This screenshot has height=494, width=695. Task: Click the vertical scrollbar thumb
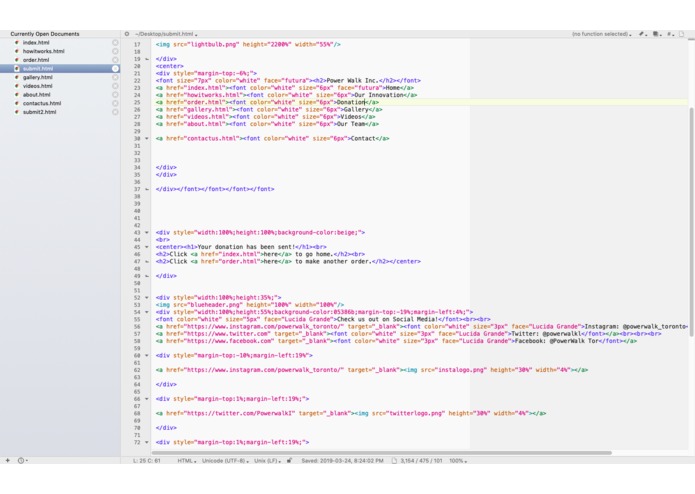(691, 222)
